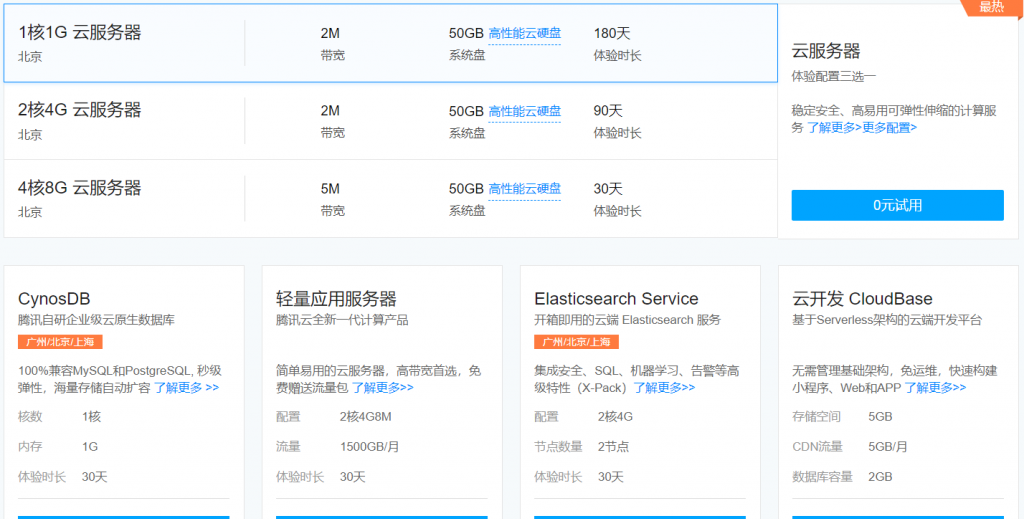Select the 1核1G 云服务器 configuration row

tap(391, 43)
